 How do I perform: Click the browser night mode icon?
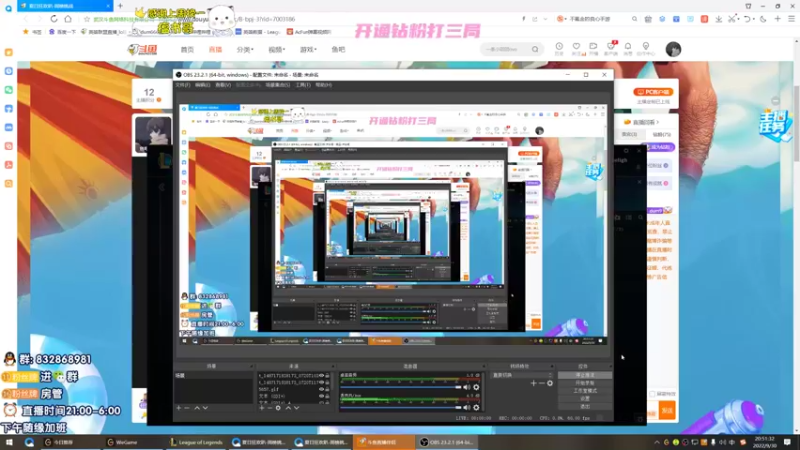click(763, 19)
